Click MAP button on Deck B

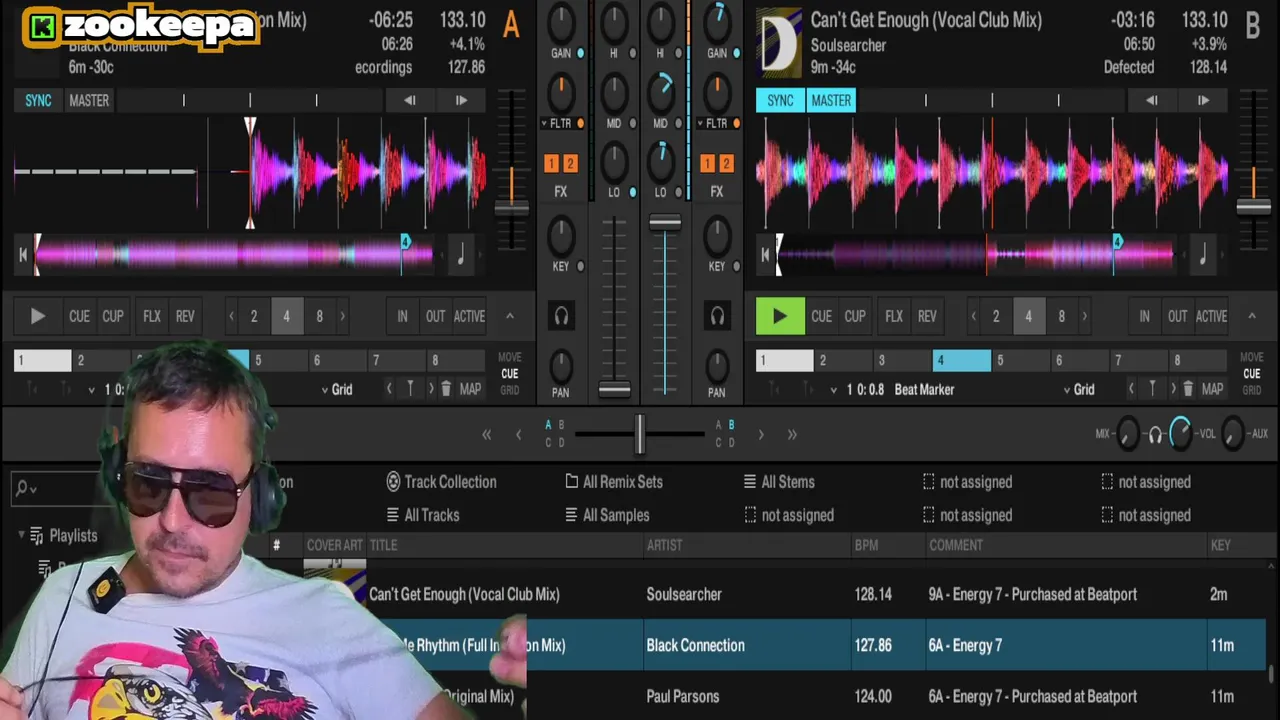coord(1212,389)
